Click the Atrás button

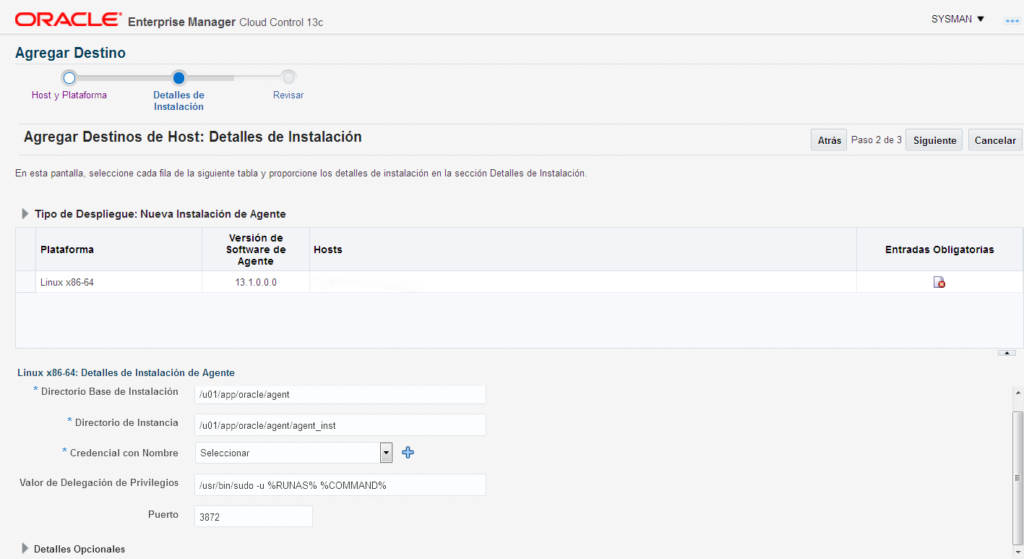[x=829, y=140]
